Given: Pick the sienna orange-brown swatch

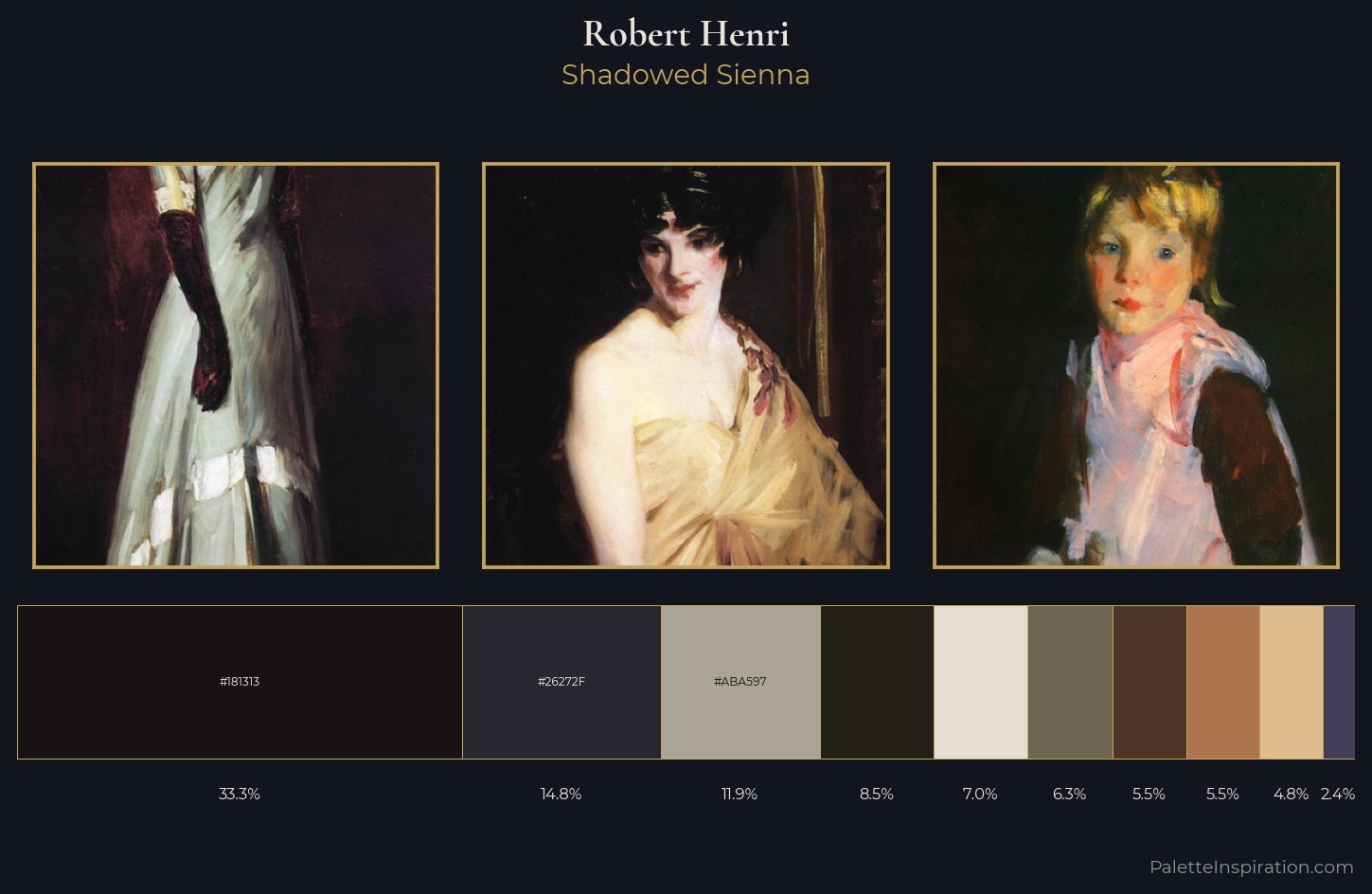Looking at the screenshot, I should coord(1223,682).
